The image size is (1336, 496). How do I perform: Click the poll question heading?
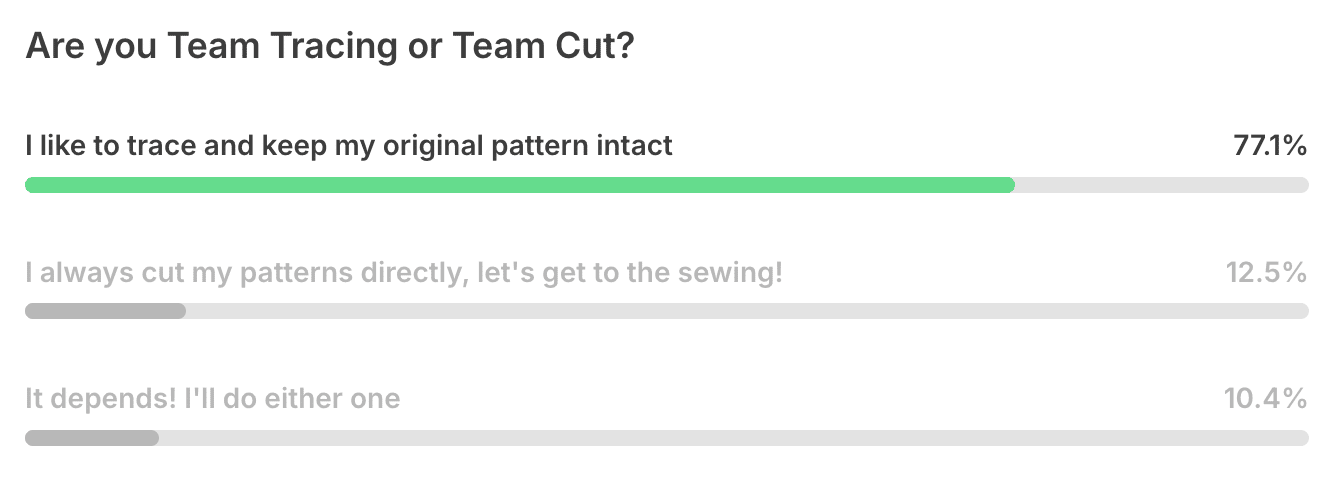[329, 47]
